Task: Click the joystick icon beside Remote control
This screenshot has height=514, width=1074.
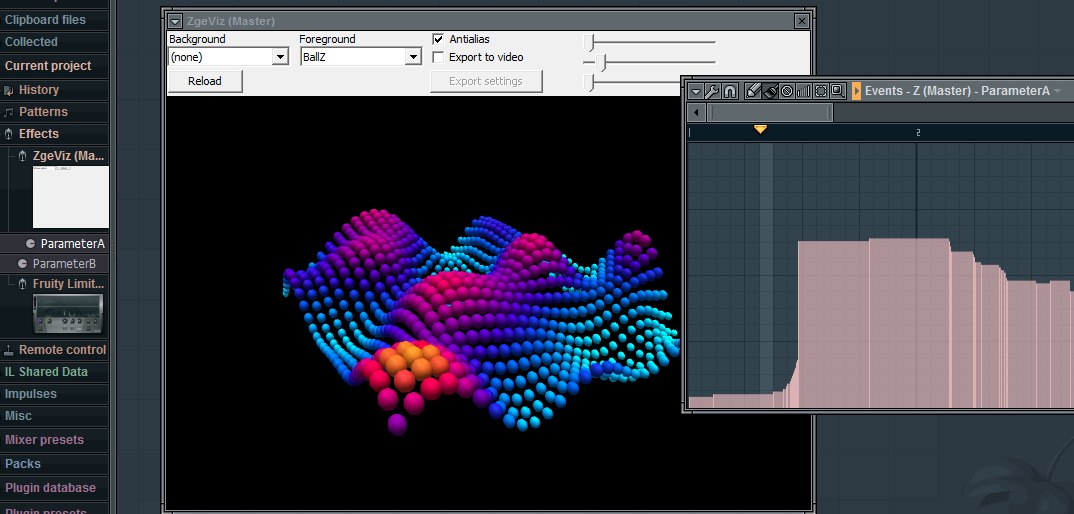Action: [x=9, y=350]
